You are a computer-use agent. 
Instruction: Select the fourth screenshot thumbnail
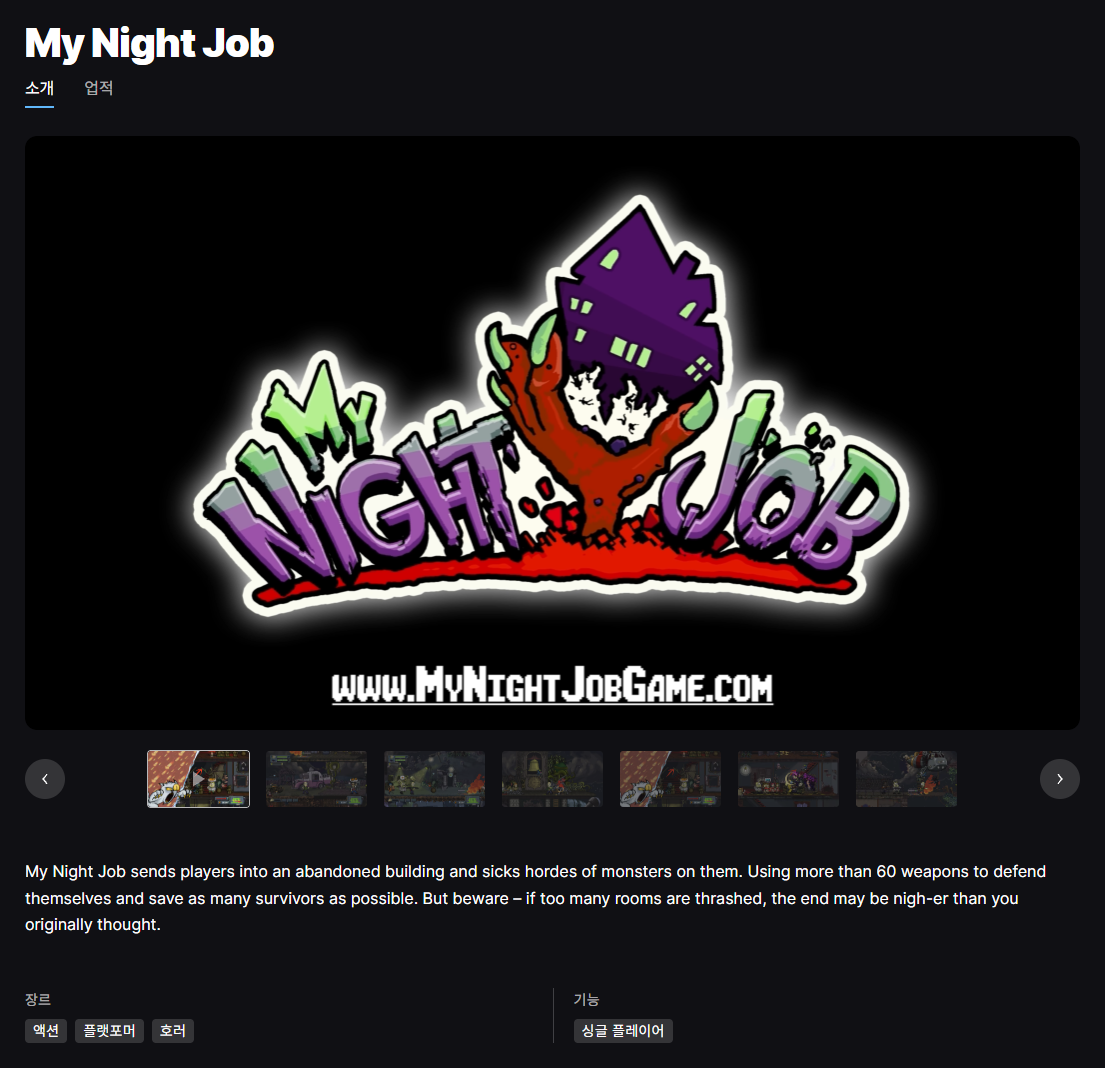[x=552, y=779]
